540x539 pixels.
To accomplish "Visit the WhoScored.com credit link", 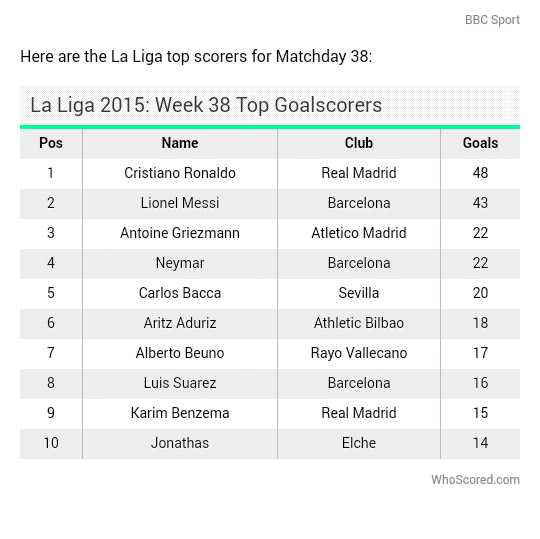I will coord(475,479).
